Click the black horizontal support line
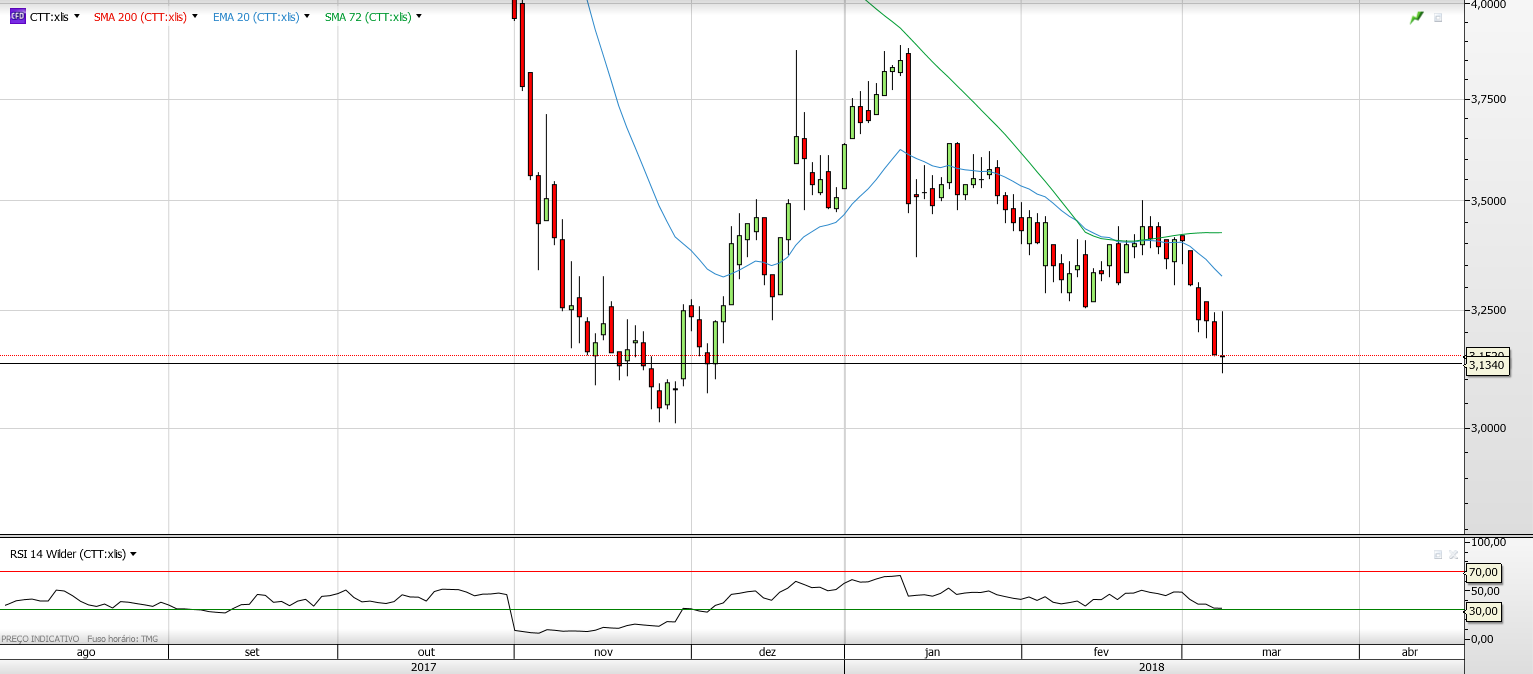The image size is (1533, 674). pyautogui.click(x=732, y=363)
